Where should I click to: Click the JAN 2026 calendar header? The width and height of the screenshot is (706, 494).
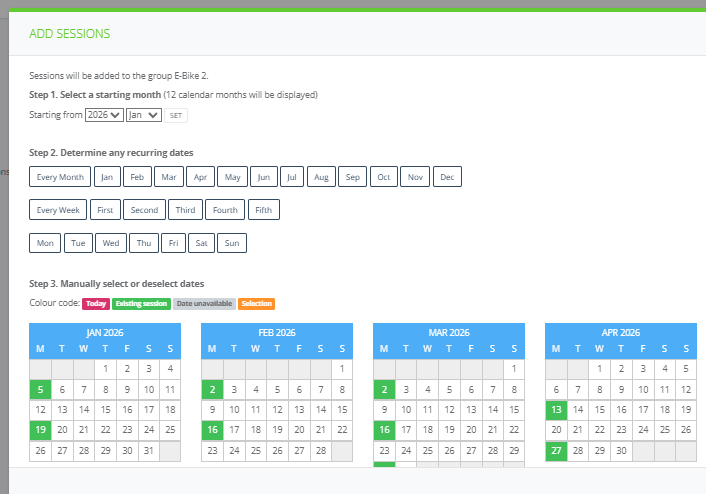coord(105,332)
